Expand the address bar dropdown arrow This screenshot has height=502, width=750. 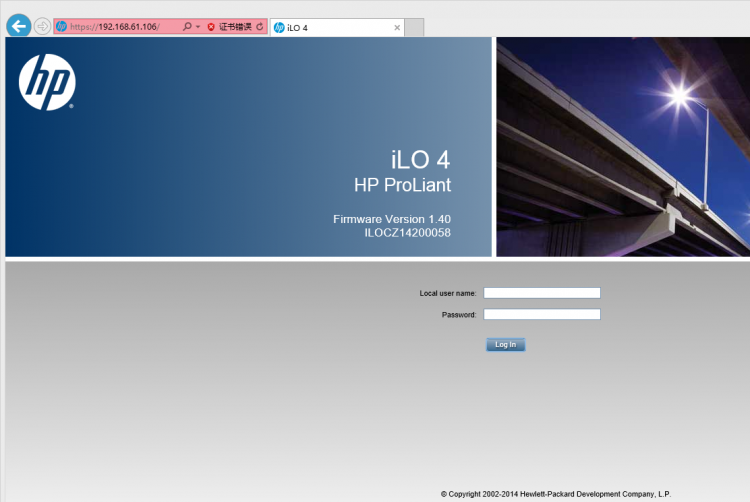point(198,27)
